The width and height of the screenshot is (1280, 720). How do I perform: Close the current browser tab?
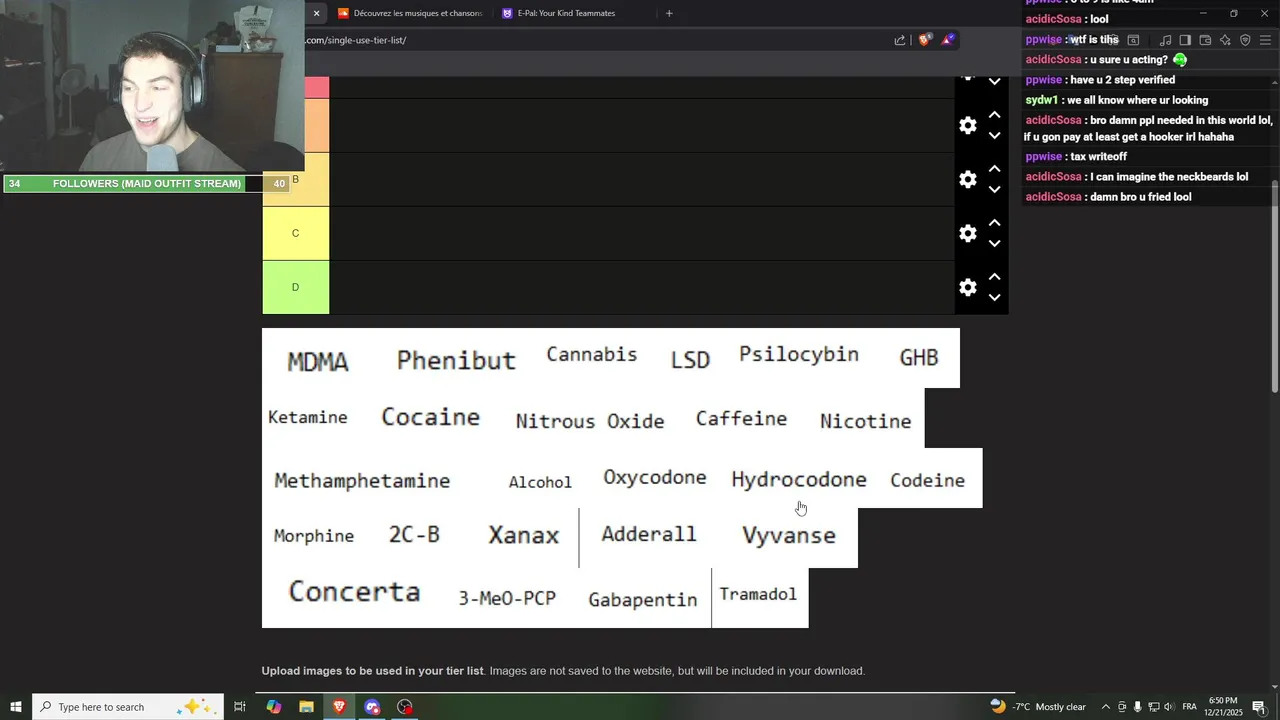point(316,13)
